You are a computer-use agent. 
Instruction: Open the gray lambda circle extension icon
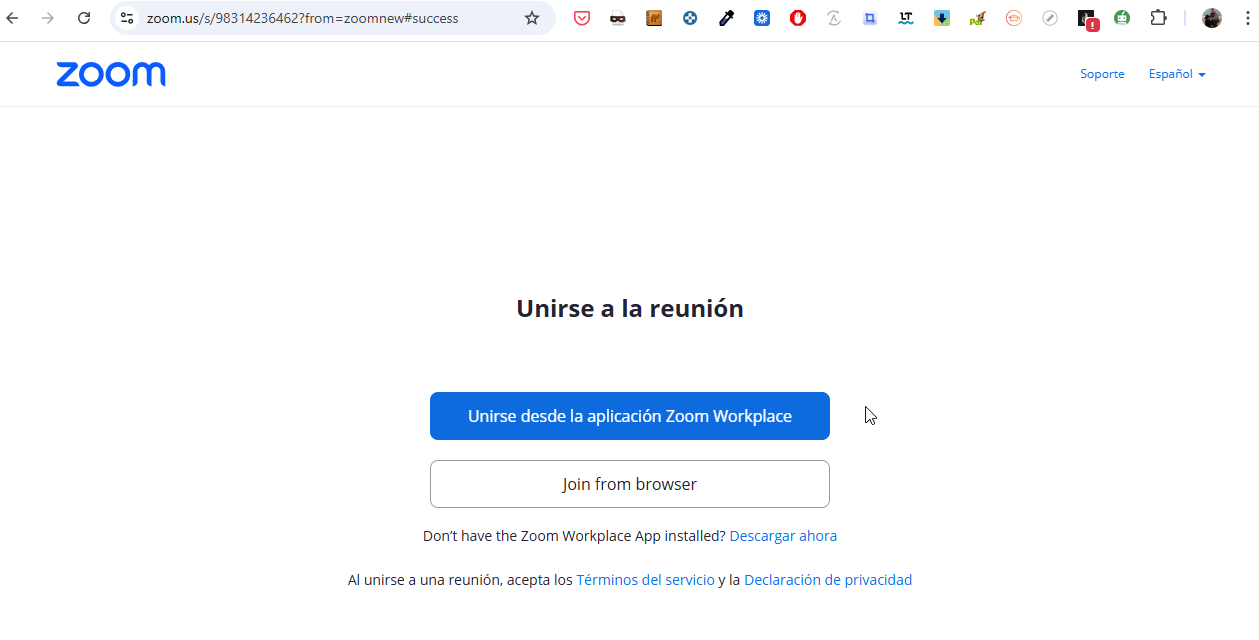click(x=834, y=18)
